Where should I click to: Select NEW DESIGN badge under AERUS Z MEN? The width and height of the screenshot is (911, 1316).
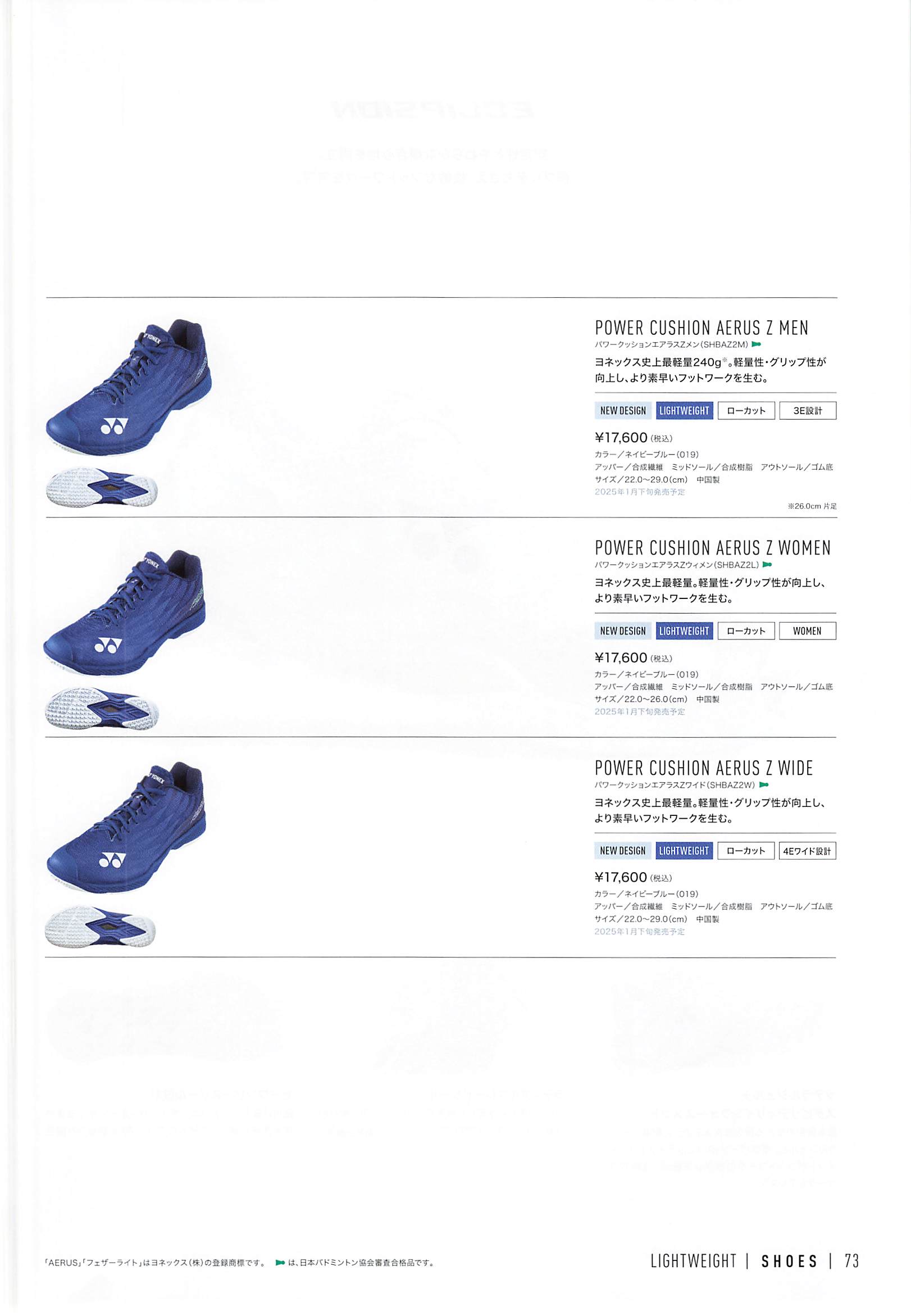[623, 411]
